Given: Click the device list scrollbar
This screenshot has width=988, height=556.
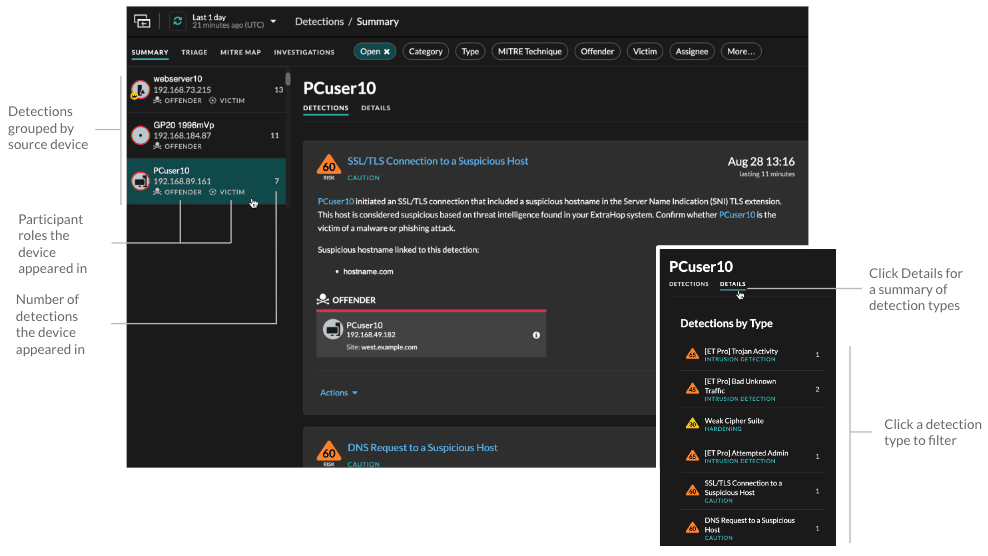Looking at the screenshot, I should coord(288,79).
